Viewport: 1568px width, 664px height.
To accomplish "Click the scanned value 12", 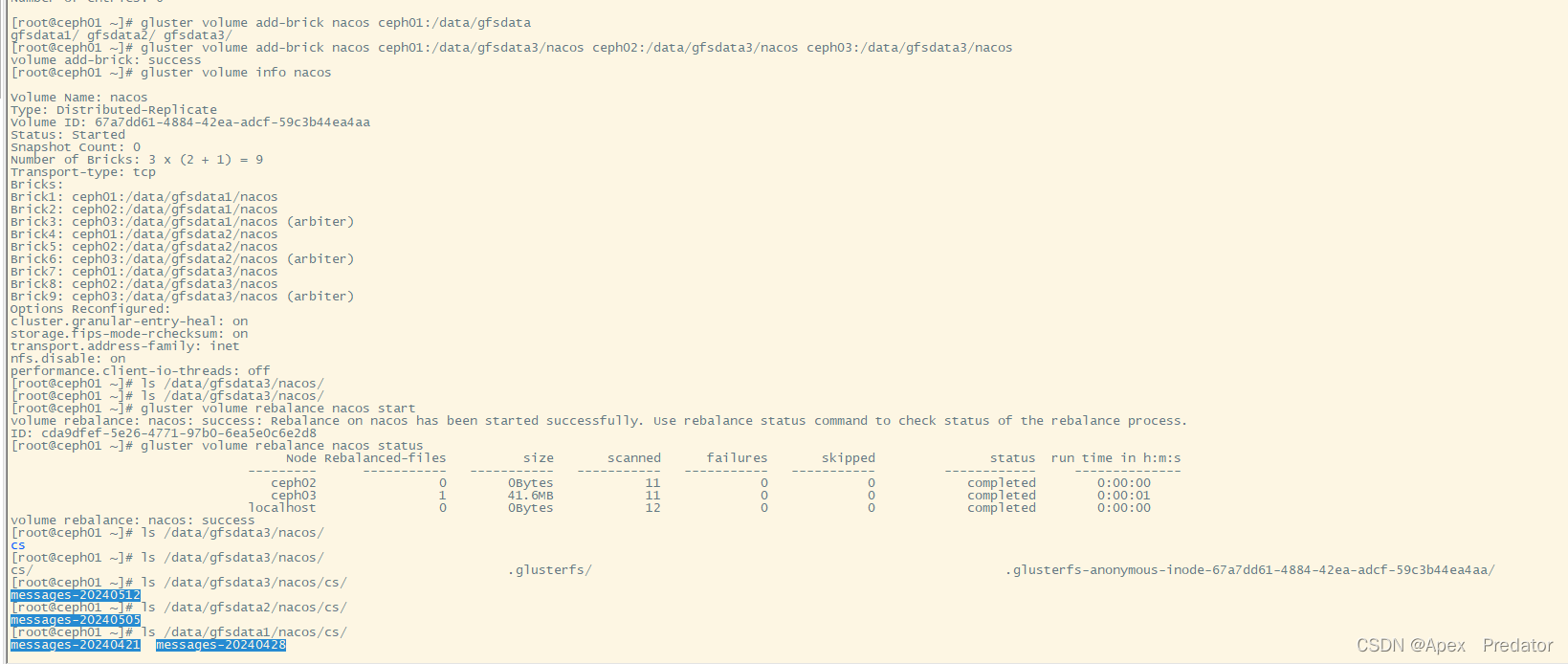I will click(x=653, y=508).
